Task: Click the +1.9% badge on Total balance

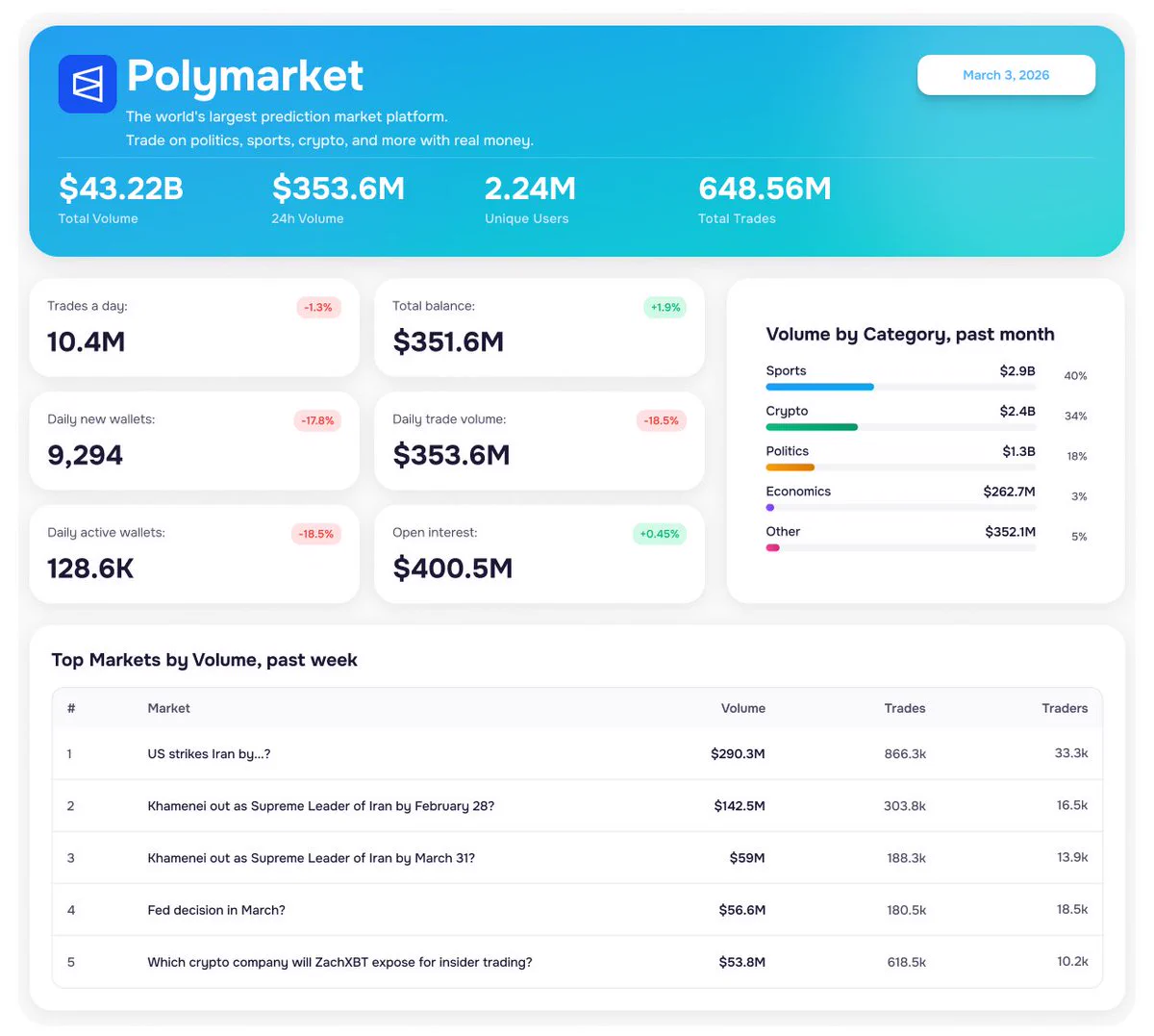Action: (665, 308)
